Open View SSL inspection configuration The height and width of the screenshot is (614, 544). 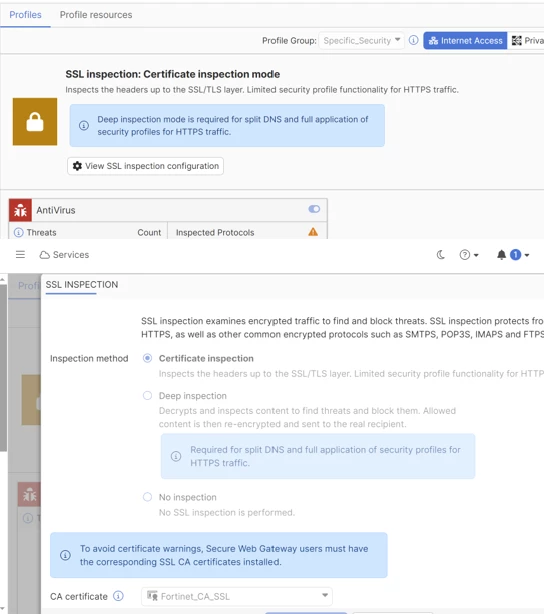pyautogui.click(x=145, y=166)
